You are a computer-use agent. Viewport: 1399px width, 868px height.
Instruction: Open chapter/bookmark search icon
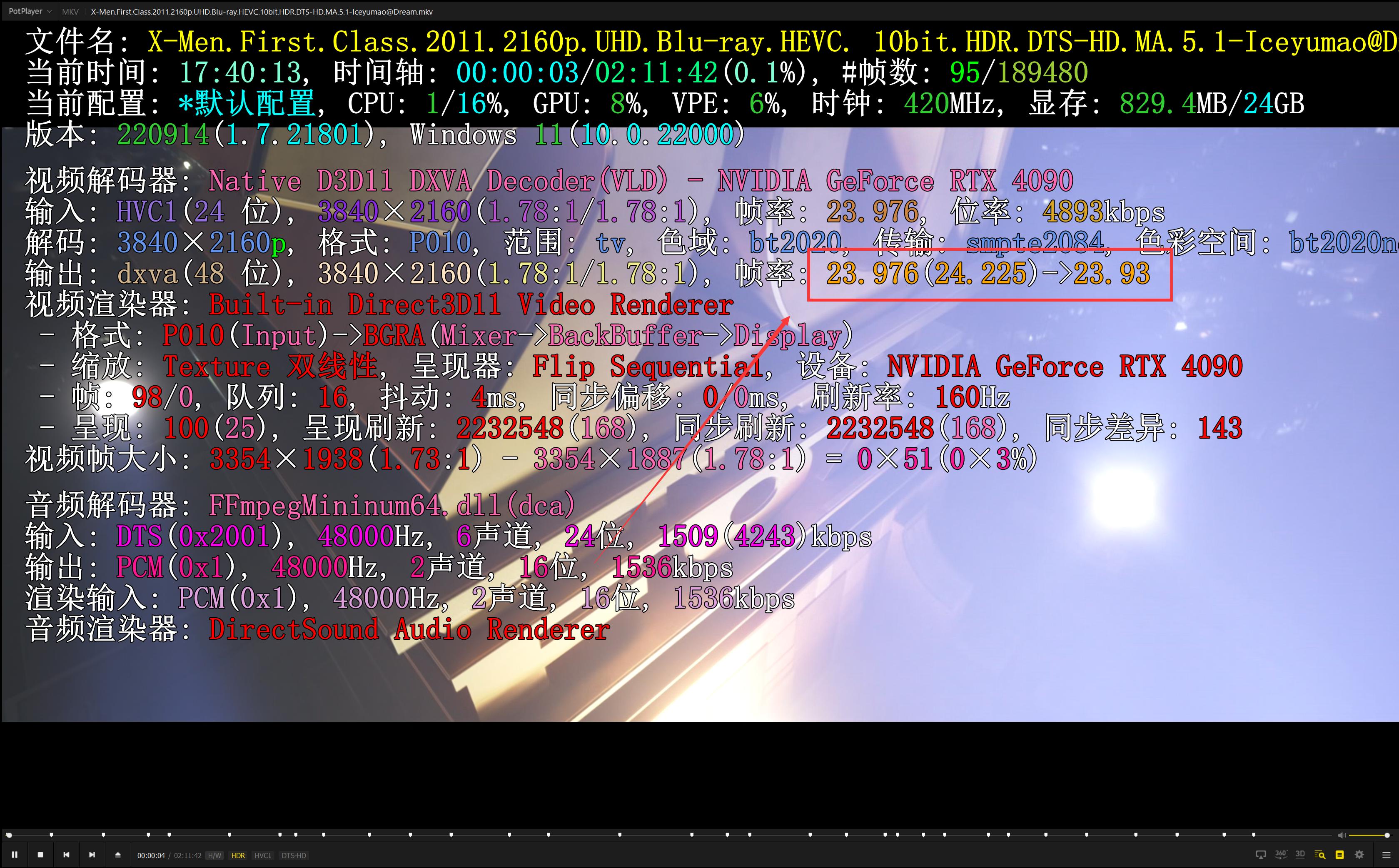1320,855
